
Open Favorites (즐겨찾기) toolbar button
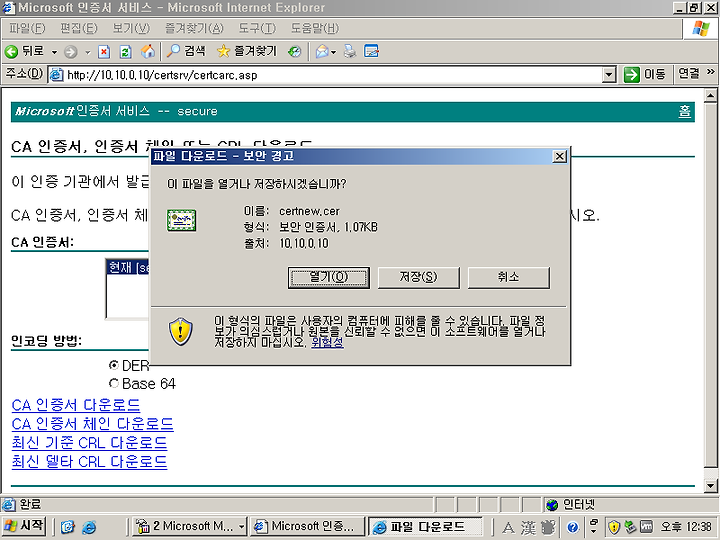[247, 51]
